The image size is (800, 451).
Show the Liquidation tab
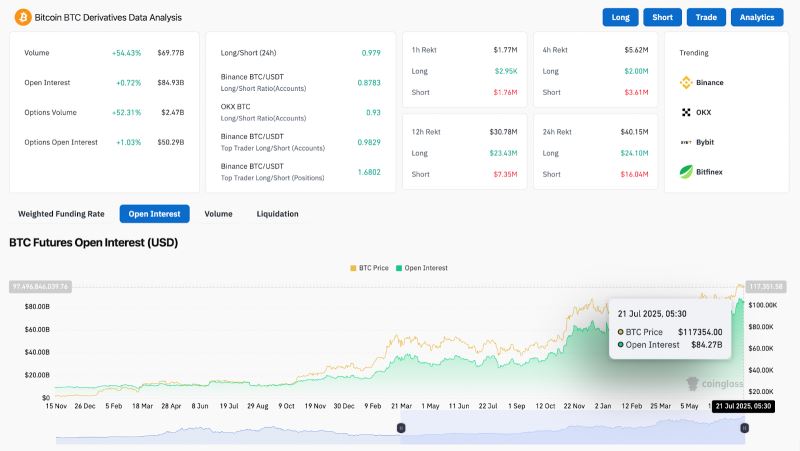pos(277,213)
